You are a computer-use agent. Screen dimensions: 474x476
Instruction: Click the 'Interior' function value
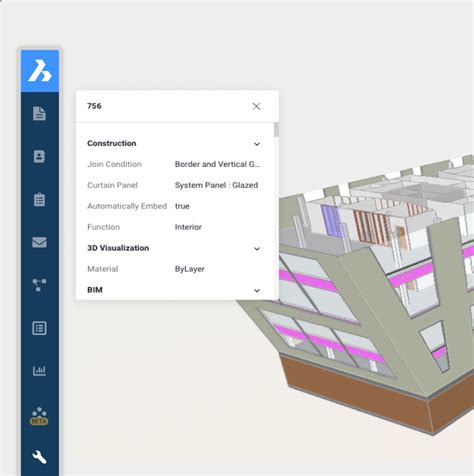(188, 227)
